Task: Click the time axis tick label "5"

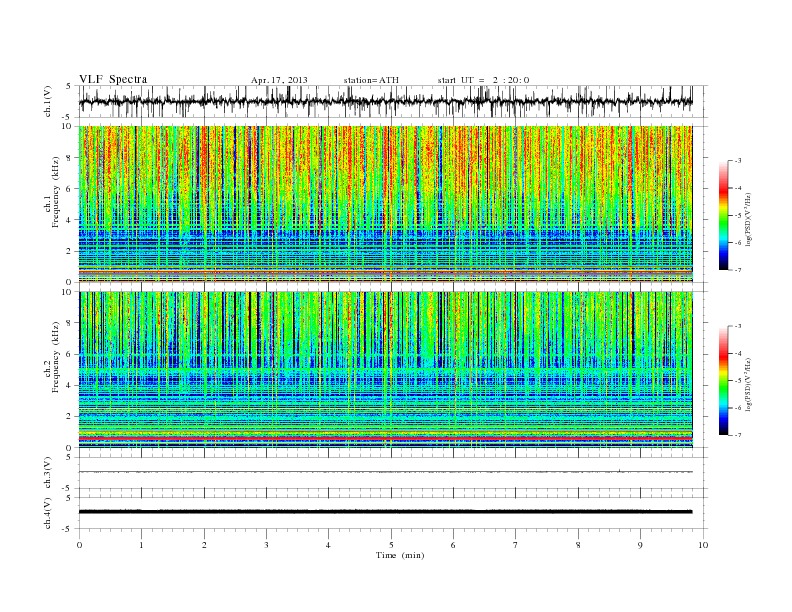Action: click(391, 545)
